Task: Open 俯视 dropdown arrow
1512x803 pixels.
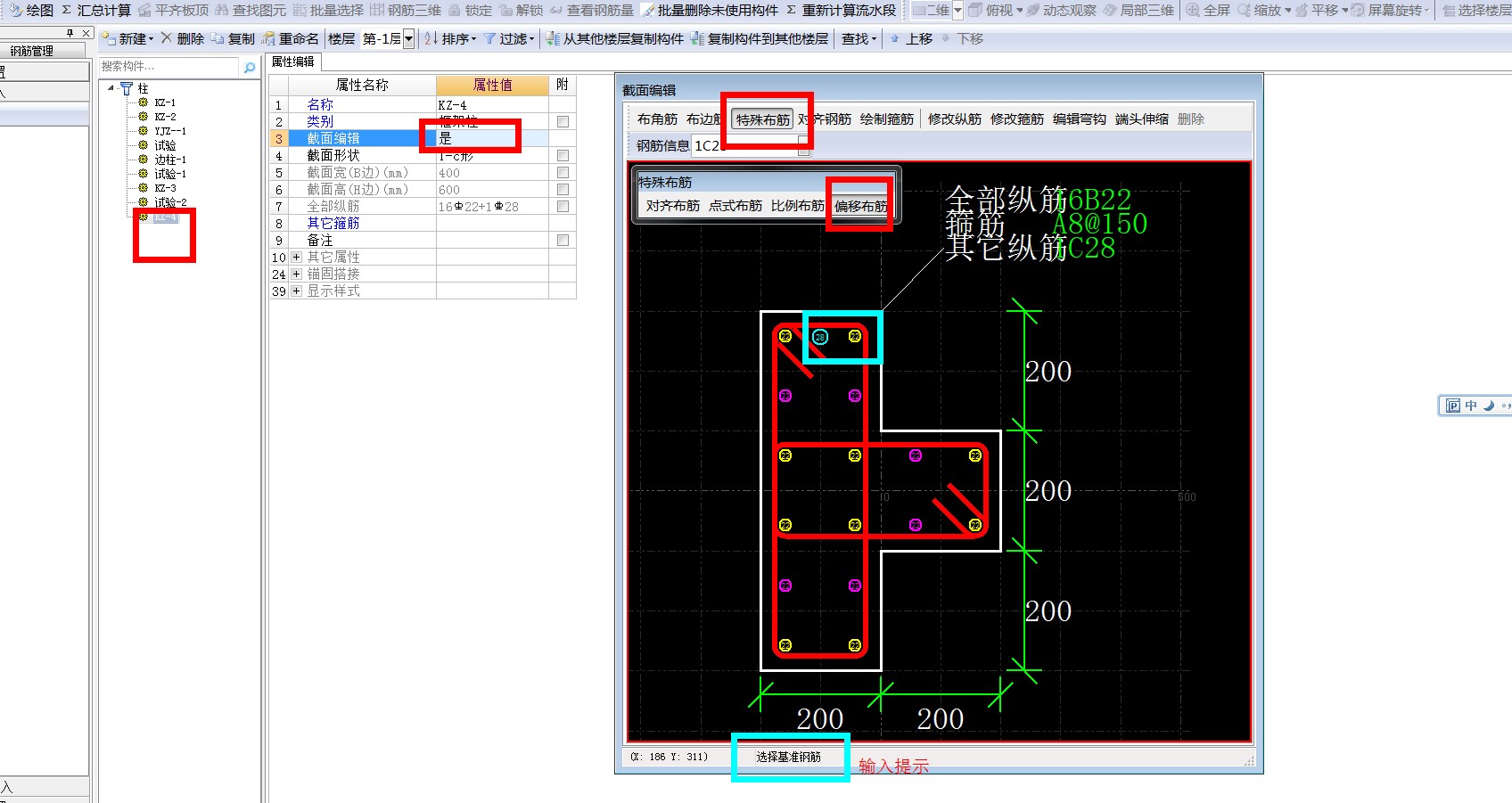Action: [1020, 11]
